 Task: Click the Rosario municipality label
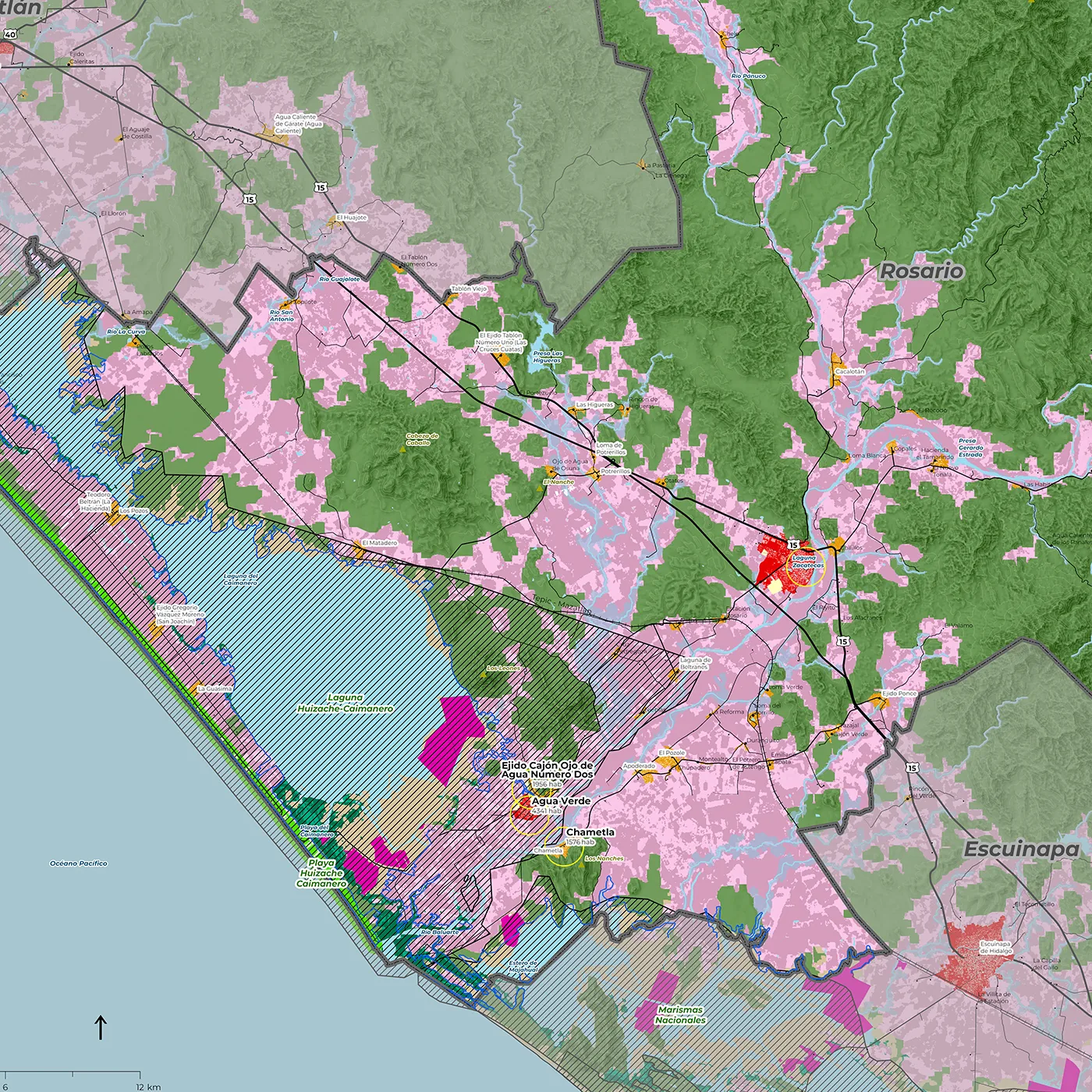[x=921, y=271]
